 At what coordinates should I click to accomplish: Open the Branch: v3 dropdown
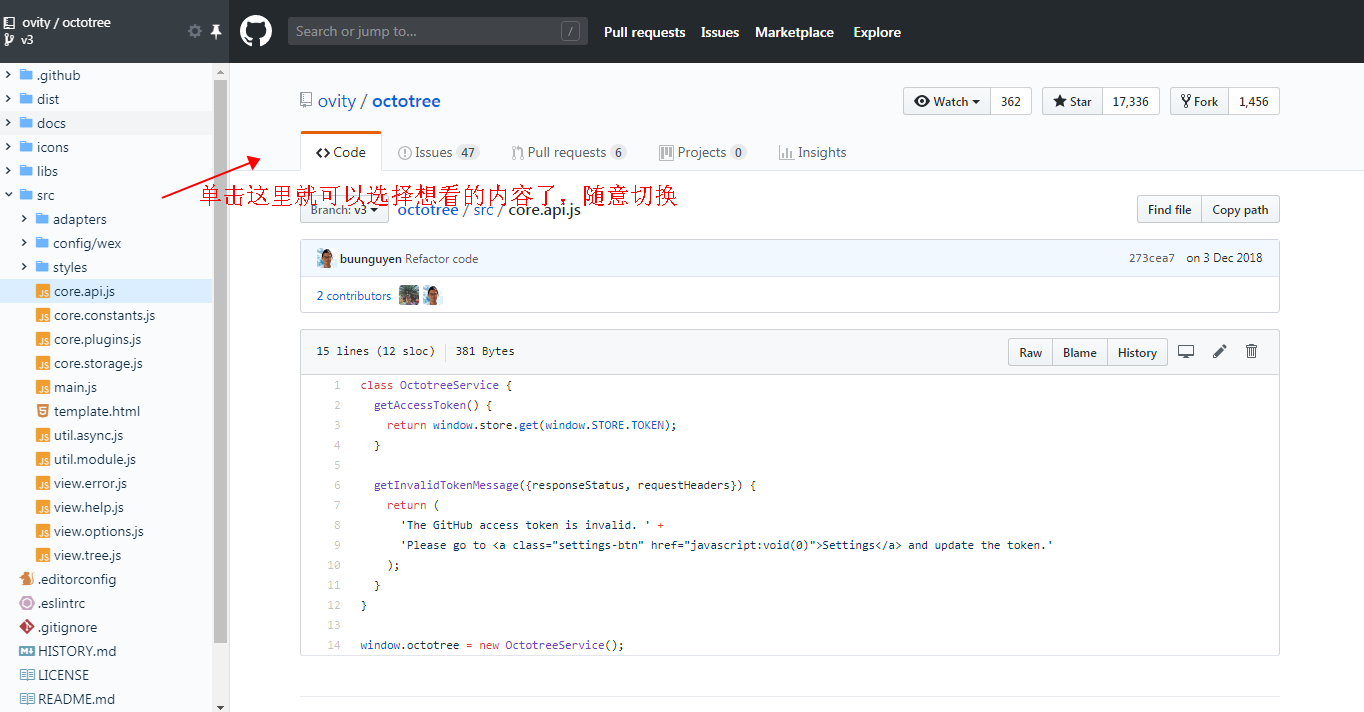point(344,209)
